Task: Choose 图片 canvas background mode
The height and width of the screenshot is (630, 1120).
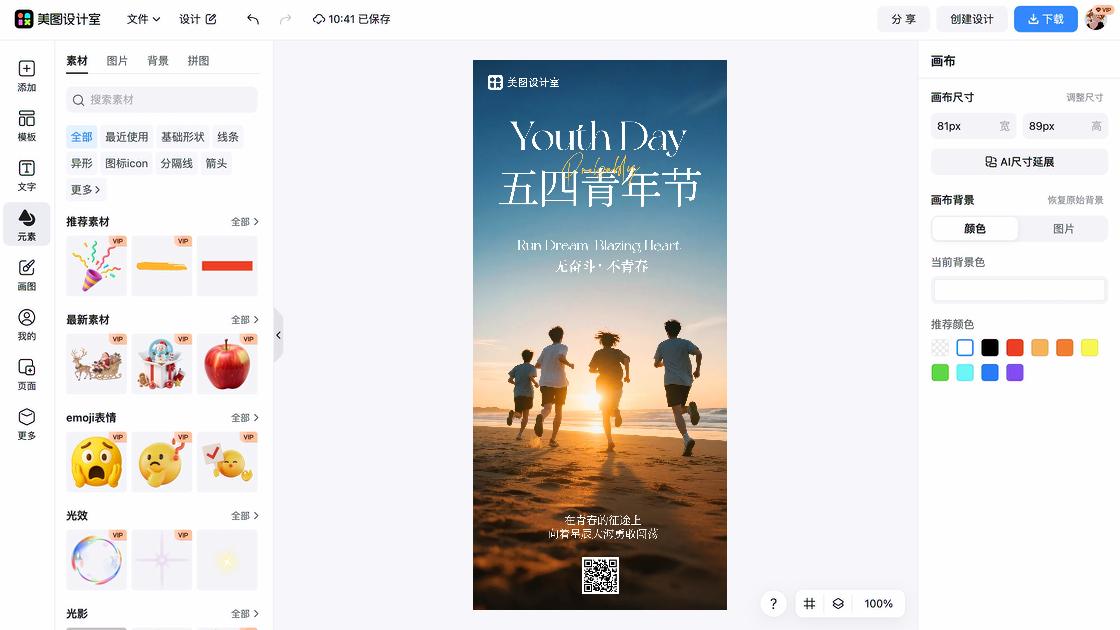Action: click(1063, 229)
